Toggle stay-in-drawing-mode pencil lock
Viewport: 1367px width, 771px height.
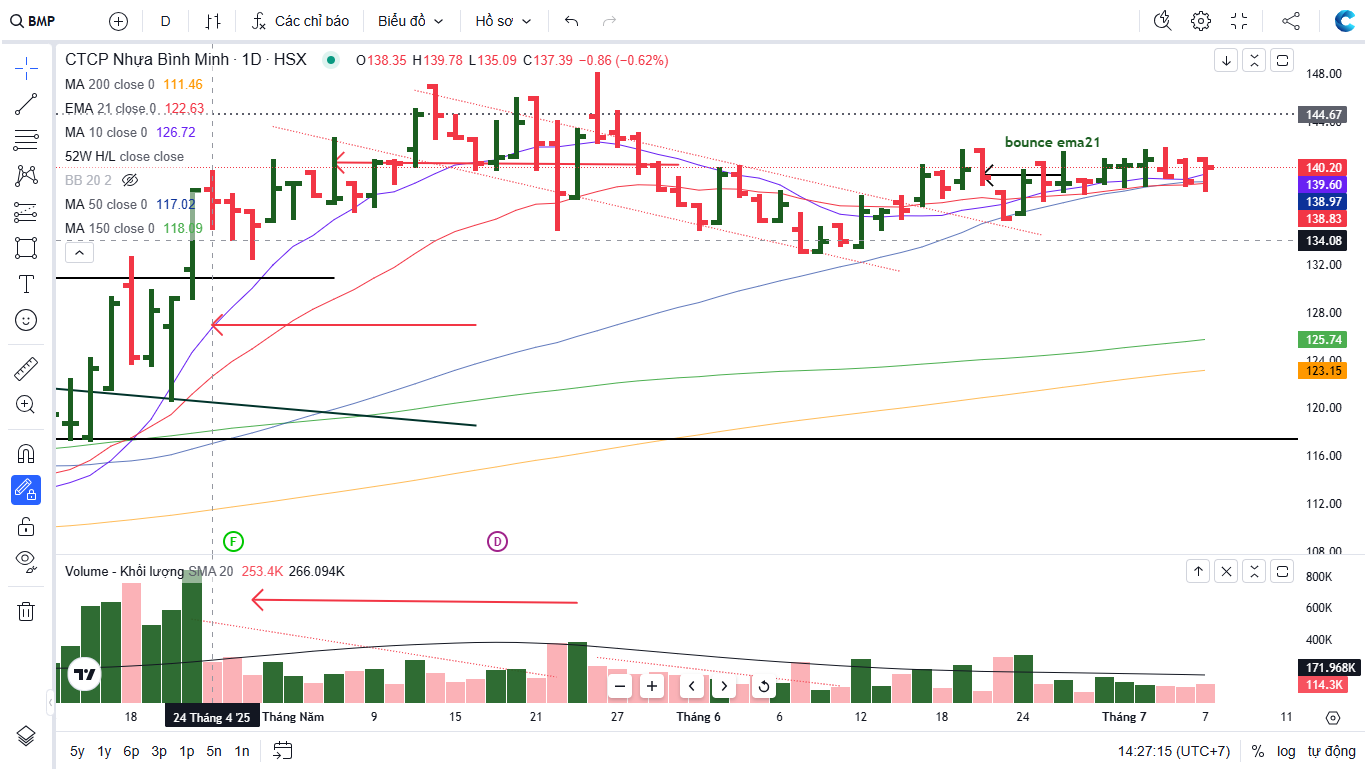[x=26, y=490]
